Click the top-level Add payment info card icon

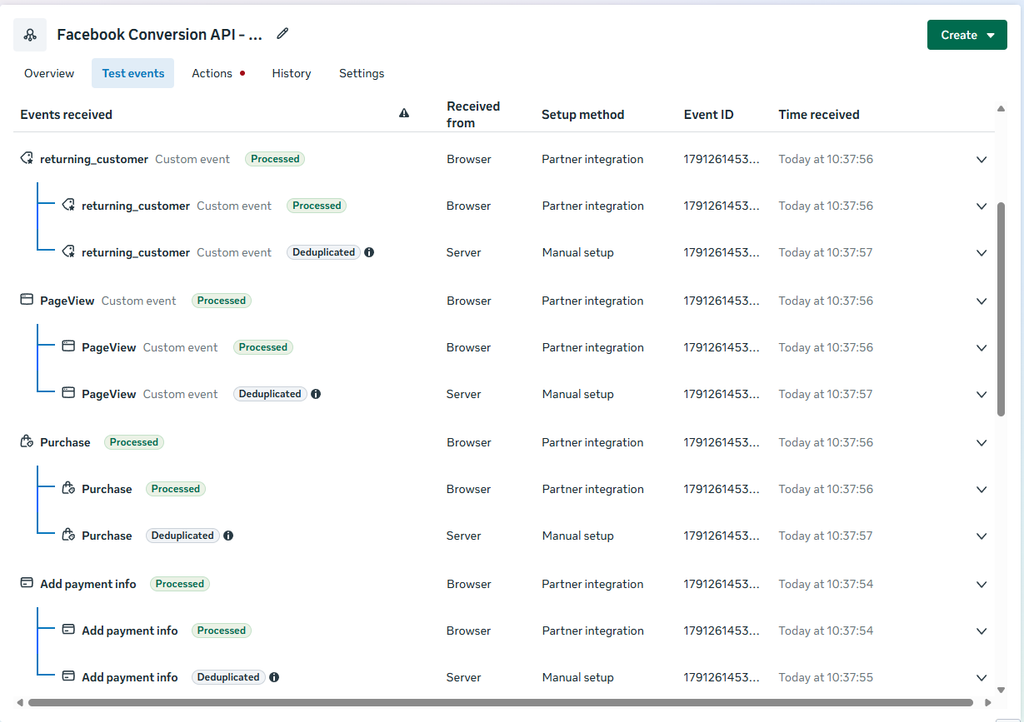tap(27, 582)
